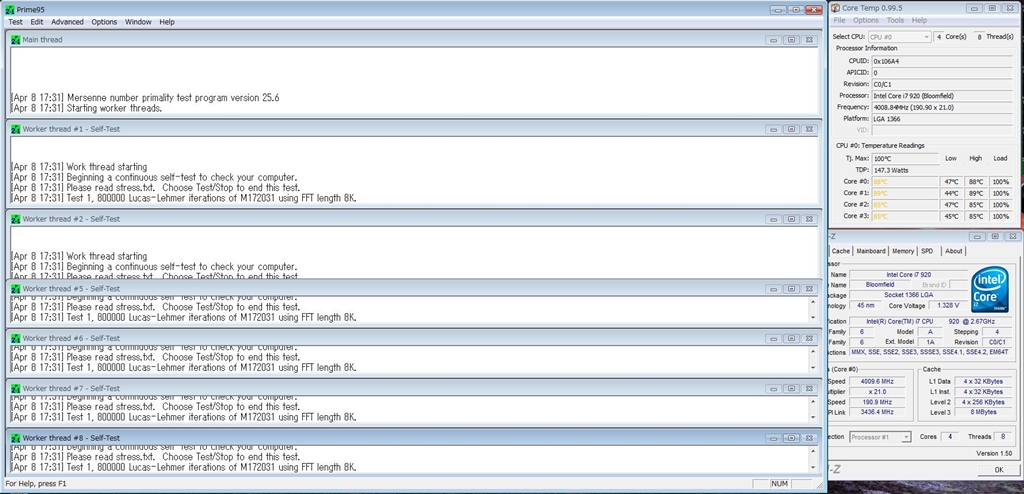Viewport: 1024px width, 494px height.
Task: Click the TDP value 147.3 Watts
Action: [904, 170]
